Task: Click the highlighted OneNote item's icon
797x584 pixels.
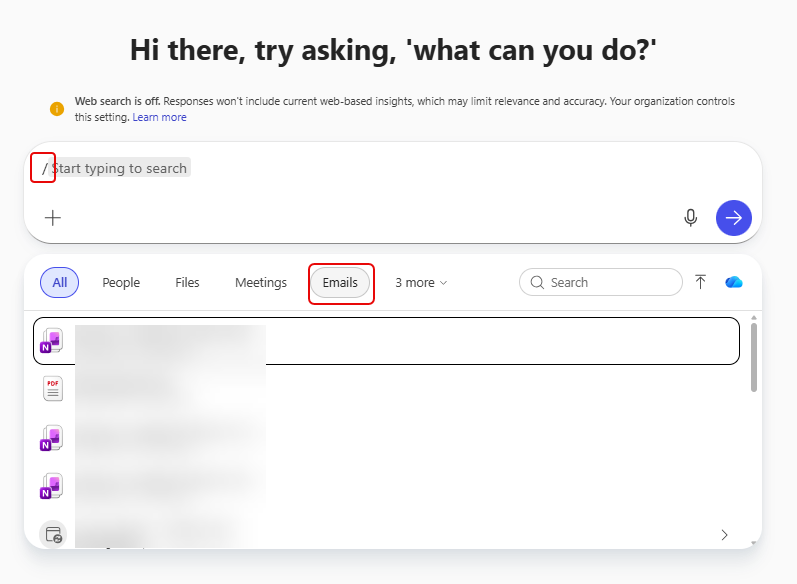Action: coord(52,341)
